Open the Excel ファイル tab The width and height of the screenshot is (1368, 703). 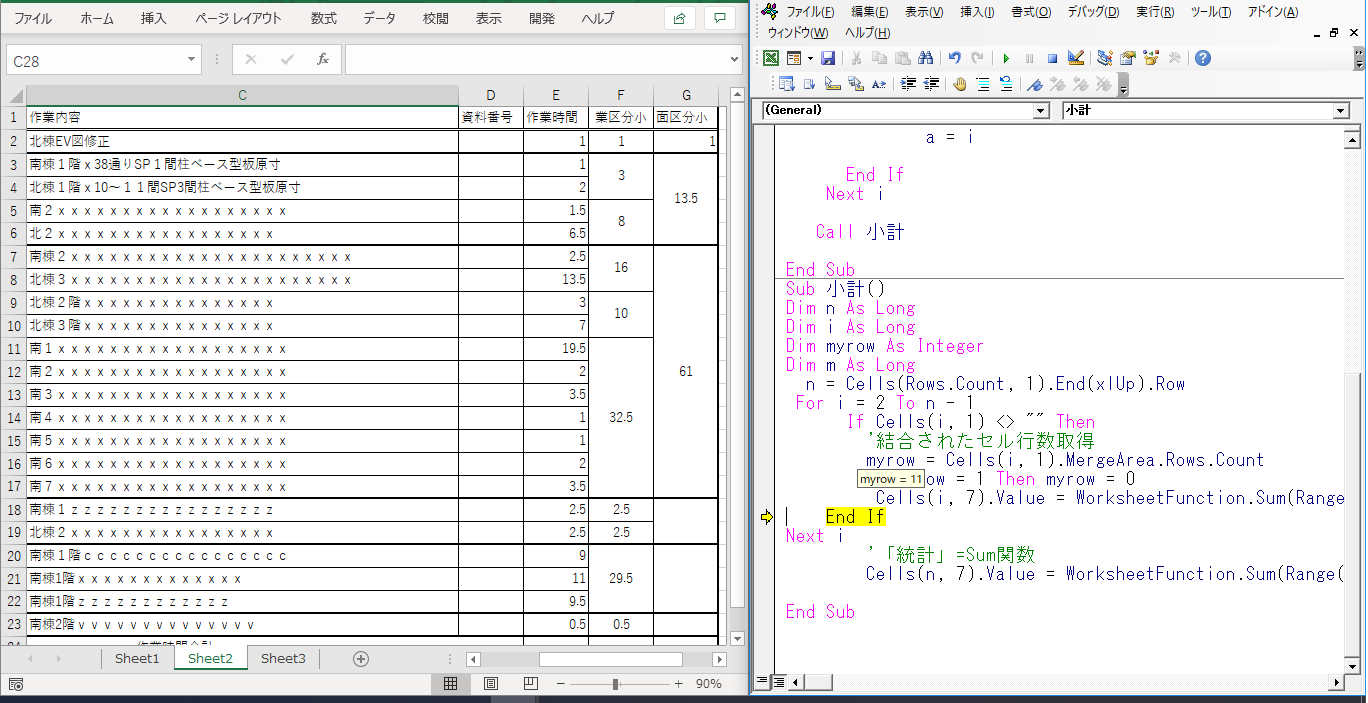[x=34, y=18]
